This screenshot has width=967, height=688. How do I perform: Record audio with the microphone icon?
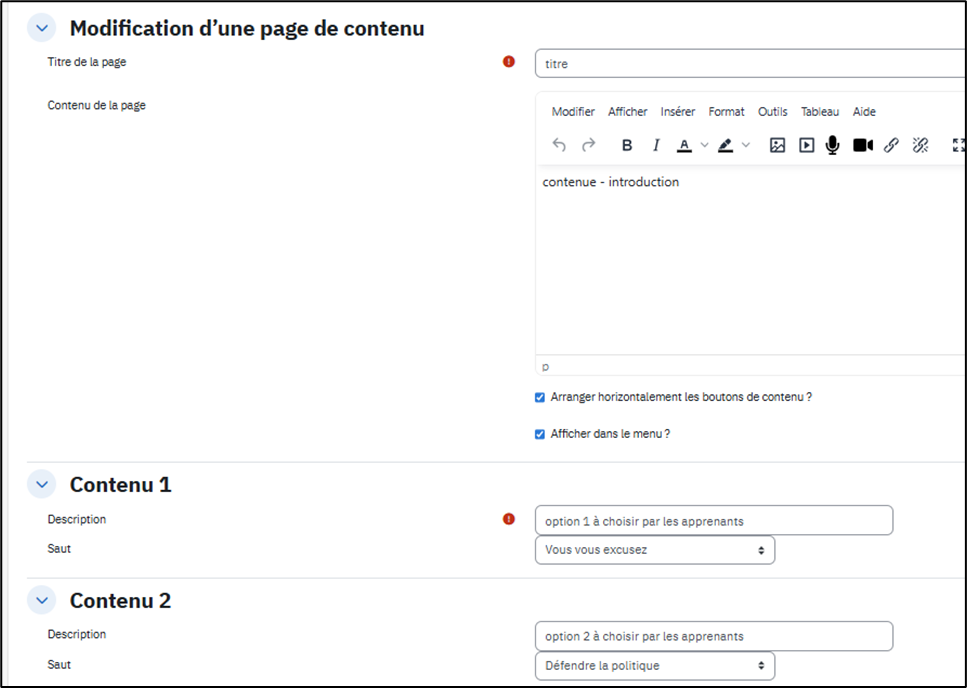click(832, 145)
